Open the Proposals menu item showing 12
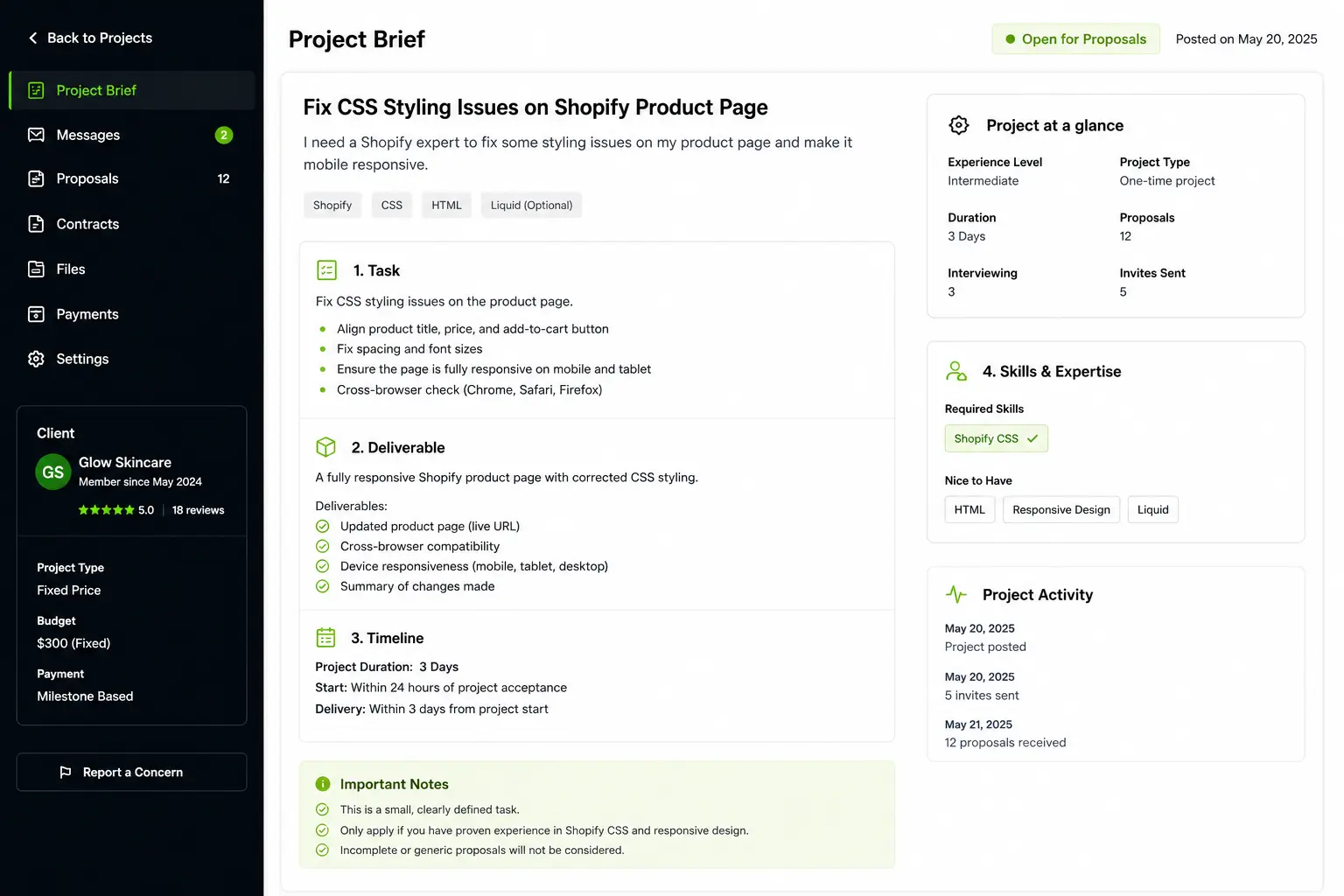The image size is (1344, 896). (132, 178)
